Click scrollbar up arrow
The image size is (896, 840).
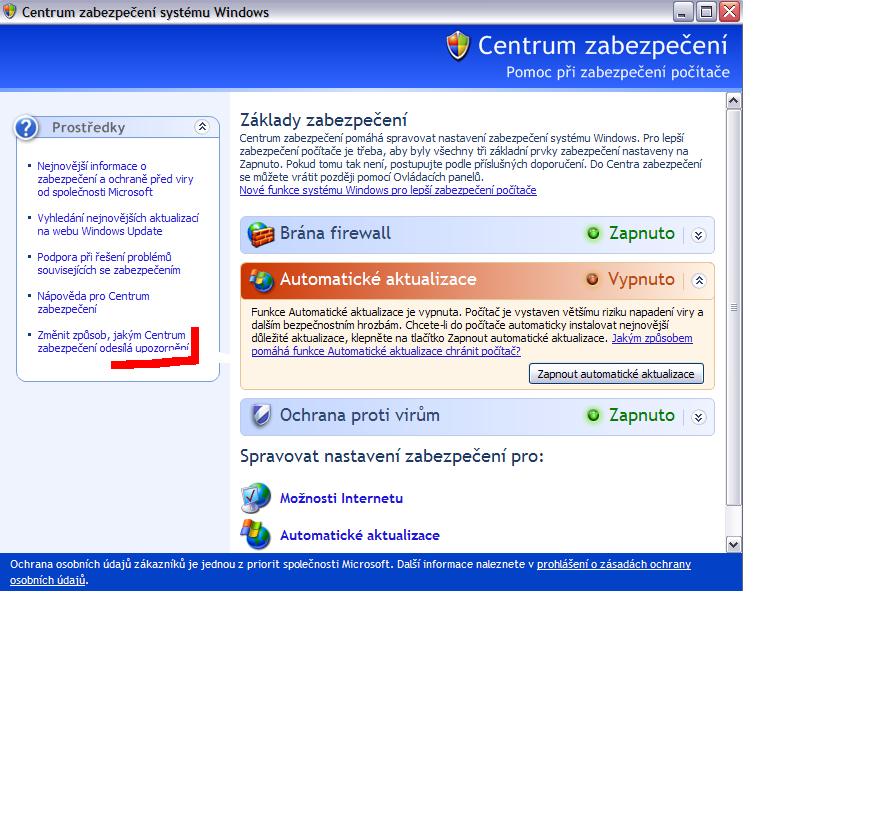(733, 101)
